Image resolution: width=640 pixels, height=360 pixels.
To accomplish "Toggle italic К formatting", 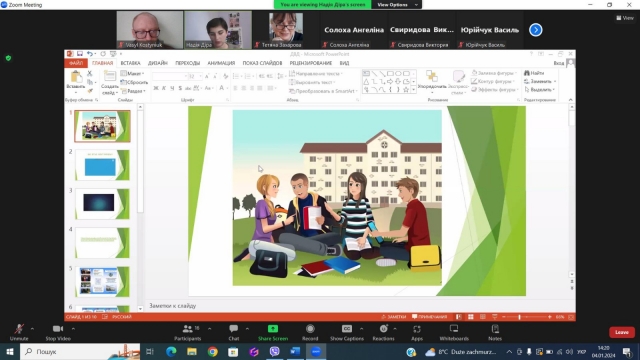I will coord(164,88).
